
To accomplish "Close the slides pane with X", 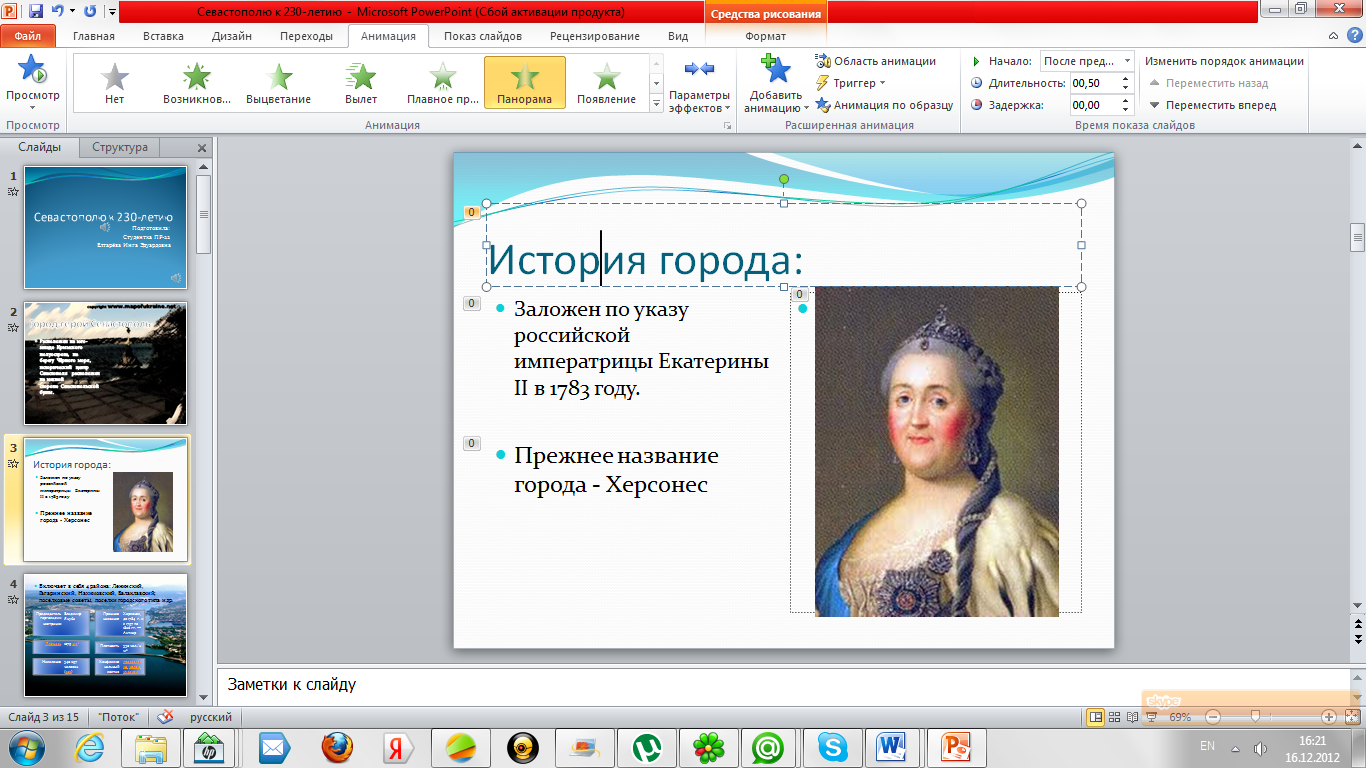I will tap(202, 148).
